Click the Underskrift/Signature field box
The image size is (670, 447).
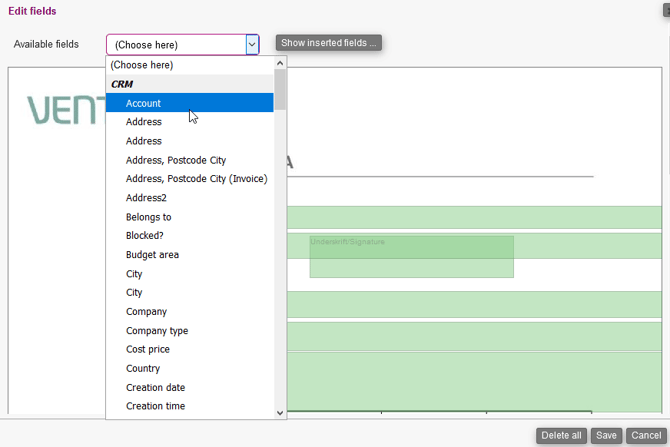coord(411,257)
